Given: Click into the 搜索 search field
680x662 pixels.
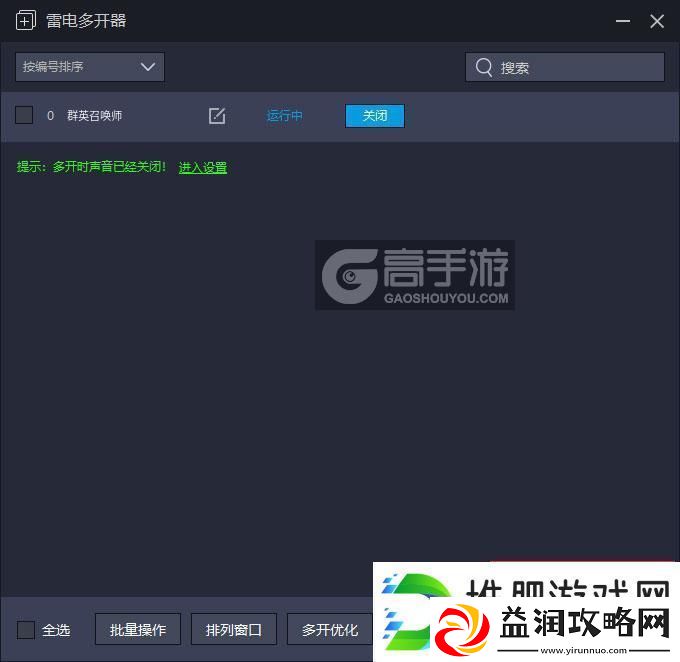Looking at the screenshot, I should coord(565,67).
